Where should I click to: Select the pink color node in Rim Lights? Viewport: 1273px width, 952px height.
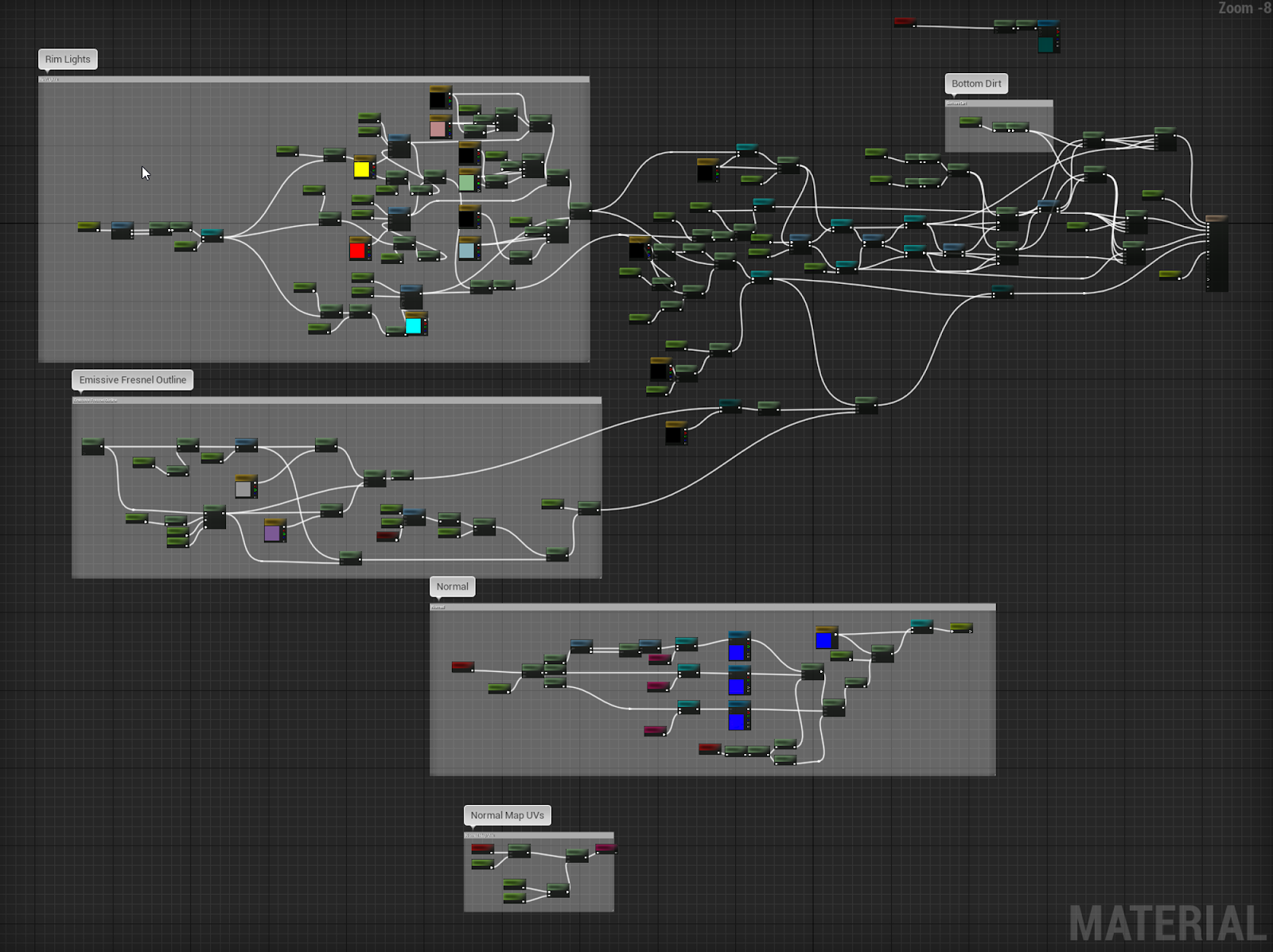point(438,127)
